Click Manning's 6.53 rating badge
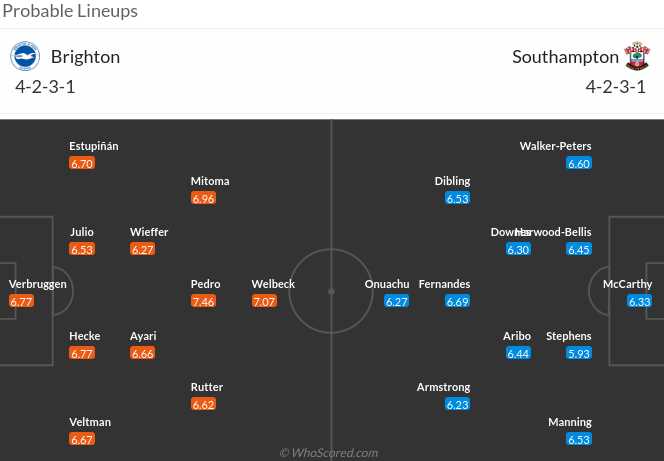664x461 pixels. click(x=579, y=439)
